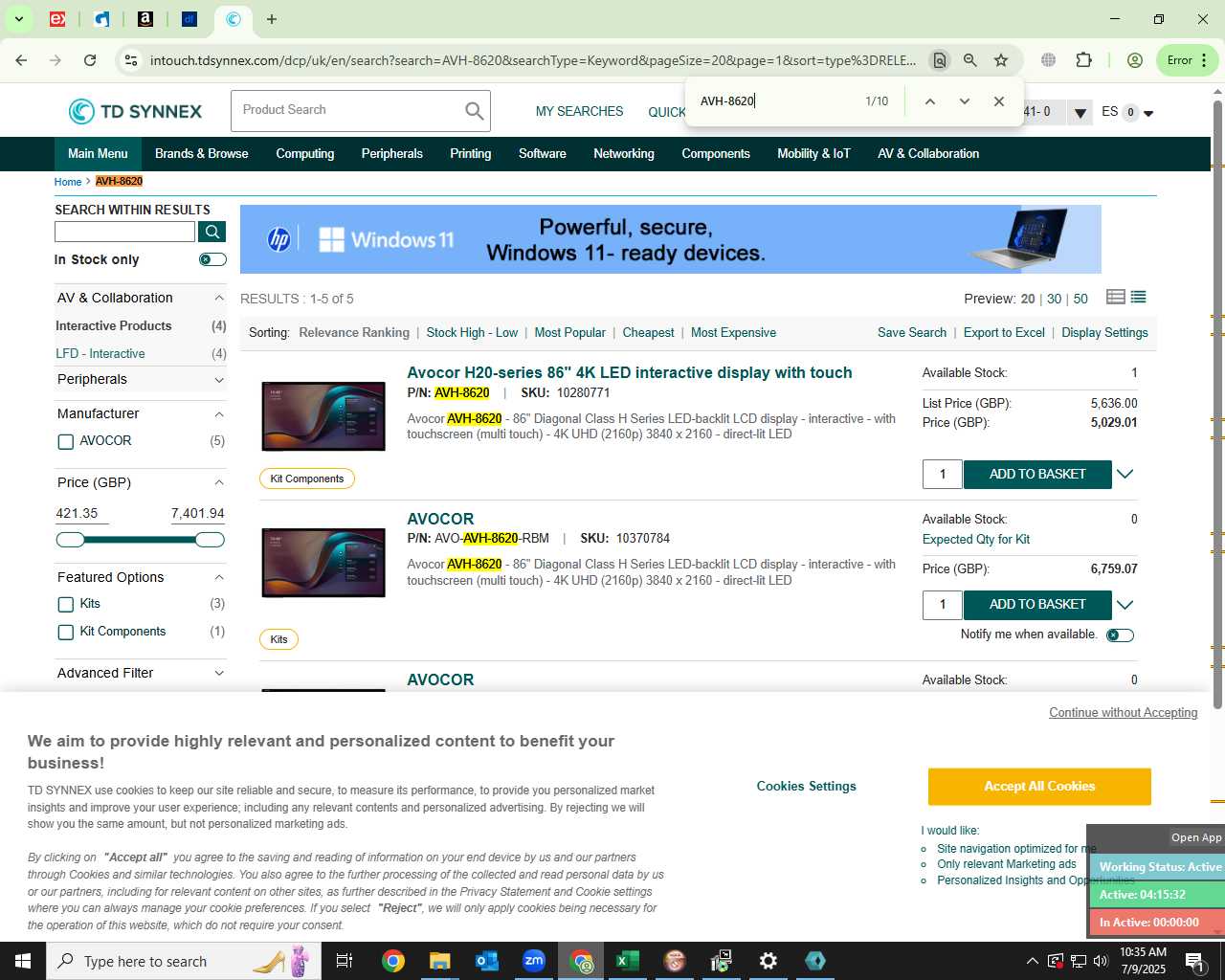Click the search-within-results magnifier button
The height and width of the screenshot is (980, 1225).
pos(212,232)
